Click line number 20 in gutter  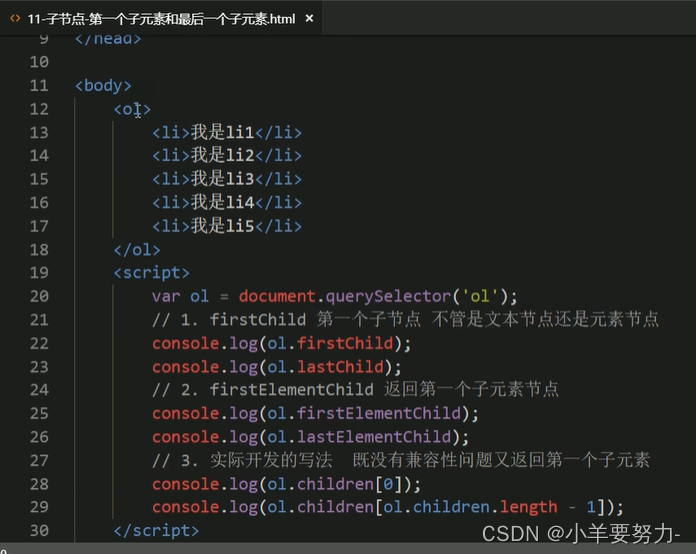pos(39,297)
